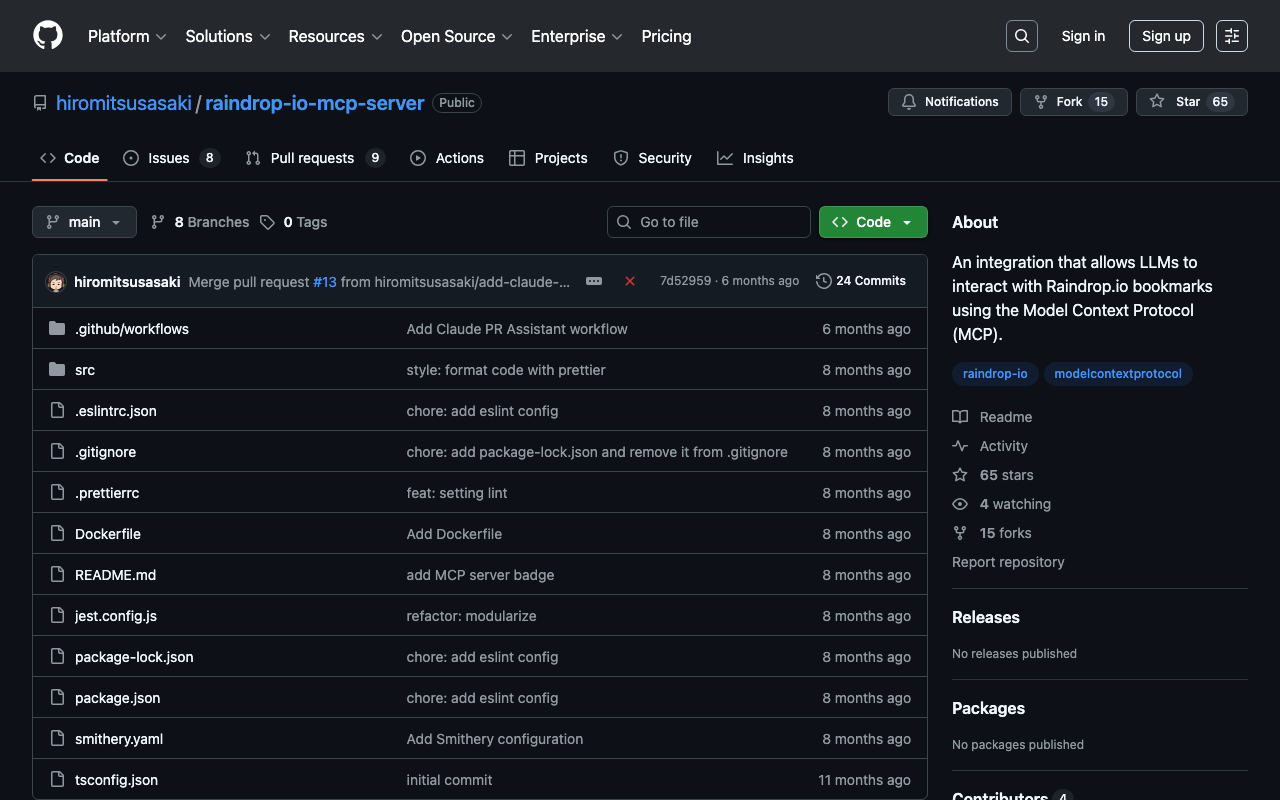
Task: Click the Notifications bell button
Action: pos(949,102)
